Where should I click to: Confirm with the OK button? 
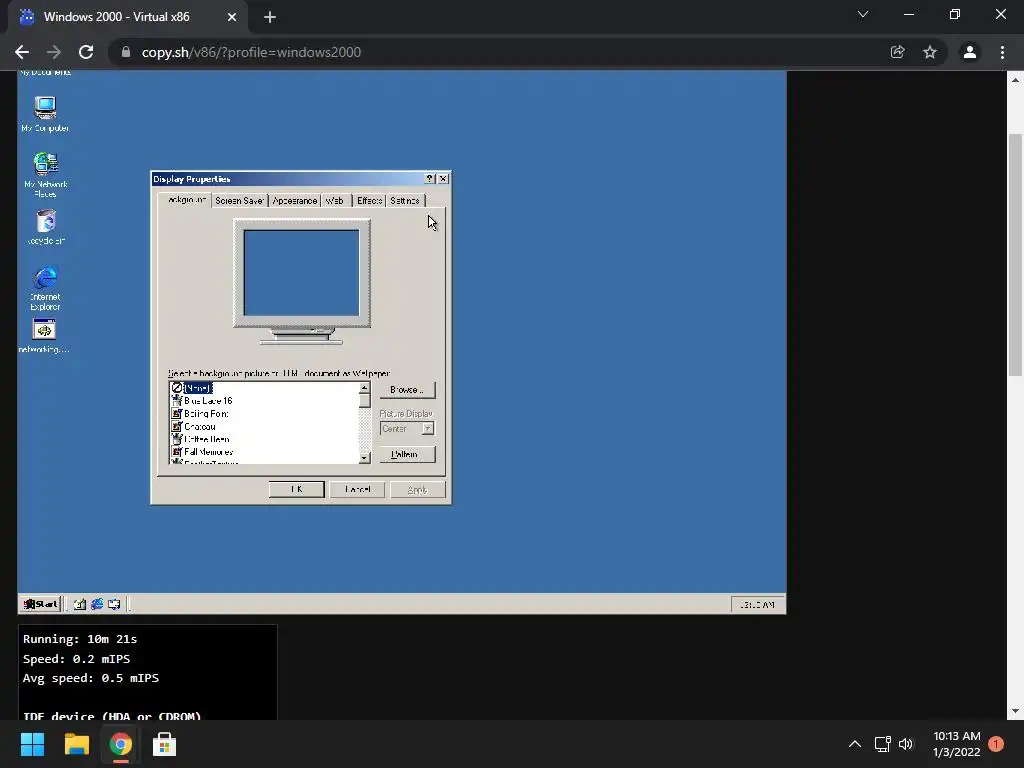pos(296,489)
